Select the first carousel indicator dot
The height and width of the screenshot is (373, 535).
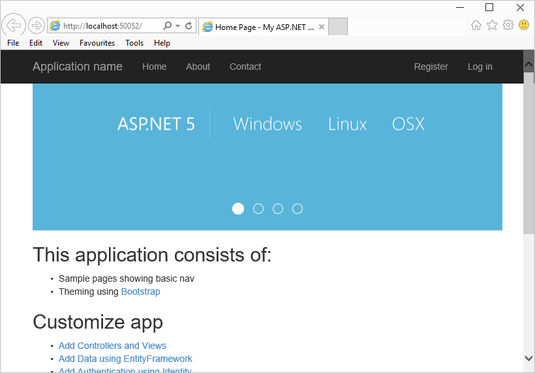[x=238, y=209]
